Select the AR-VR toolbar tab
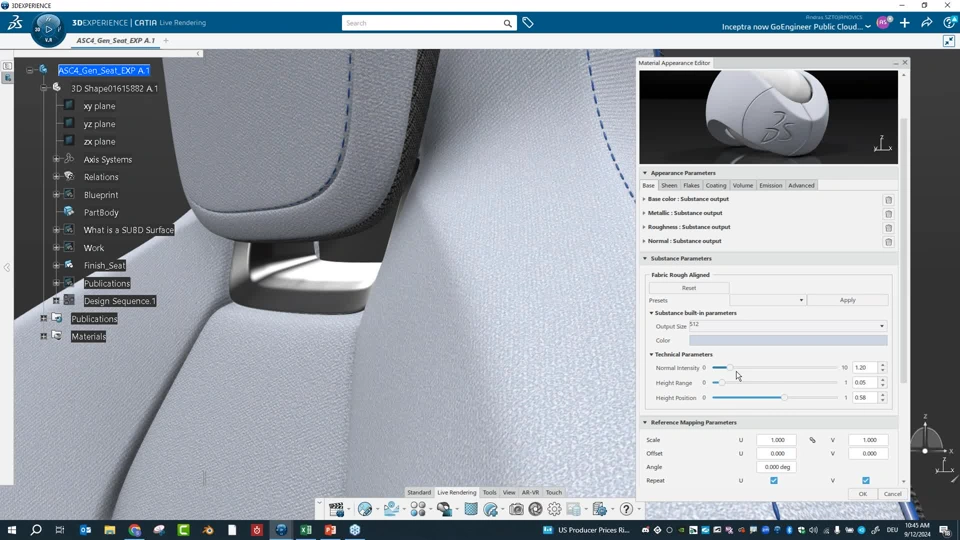960x540 pixels. coord(530,493)
